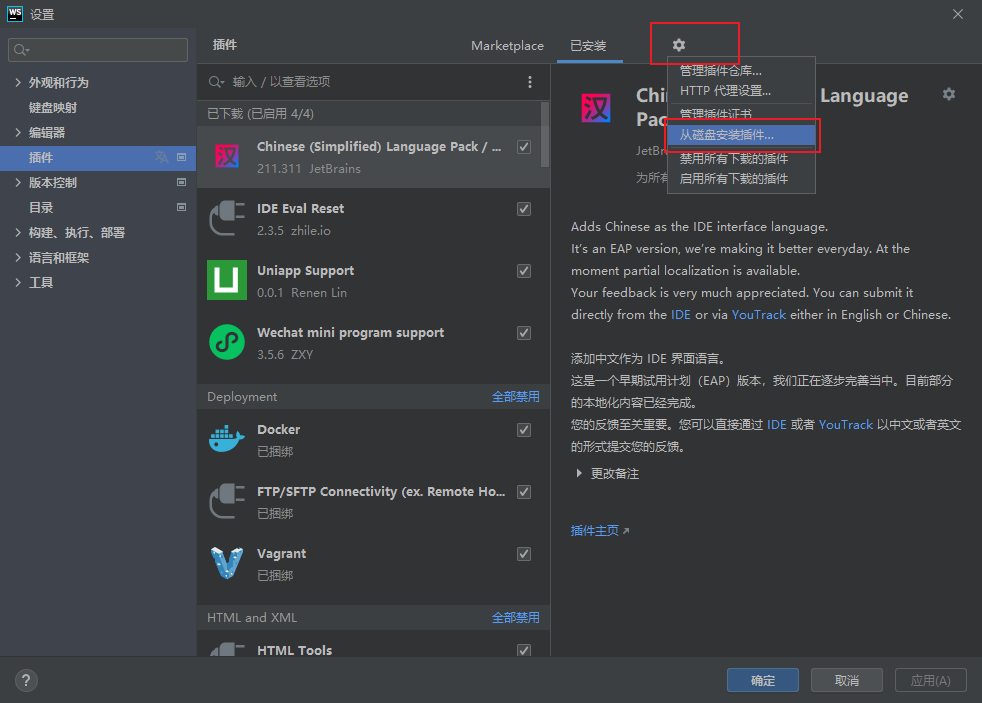982x703 pixels.
Task: Click the Docker whale icon
Action: tap(227, 439)
